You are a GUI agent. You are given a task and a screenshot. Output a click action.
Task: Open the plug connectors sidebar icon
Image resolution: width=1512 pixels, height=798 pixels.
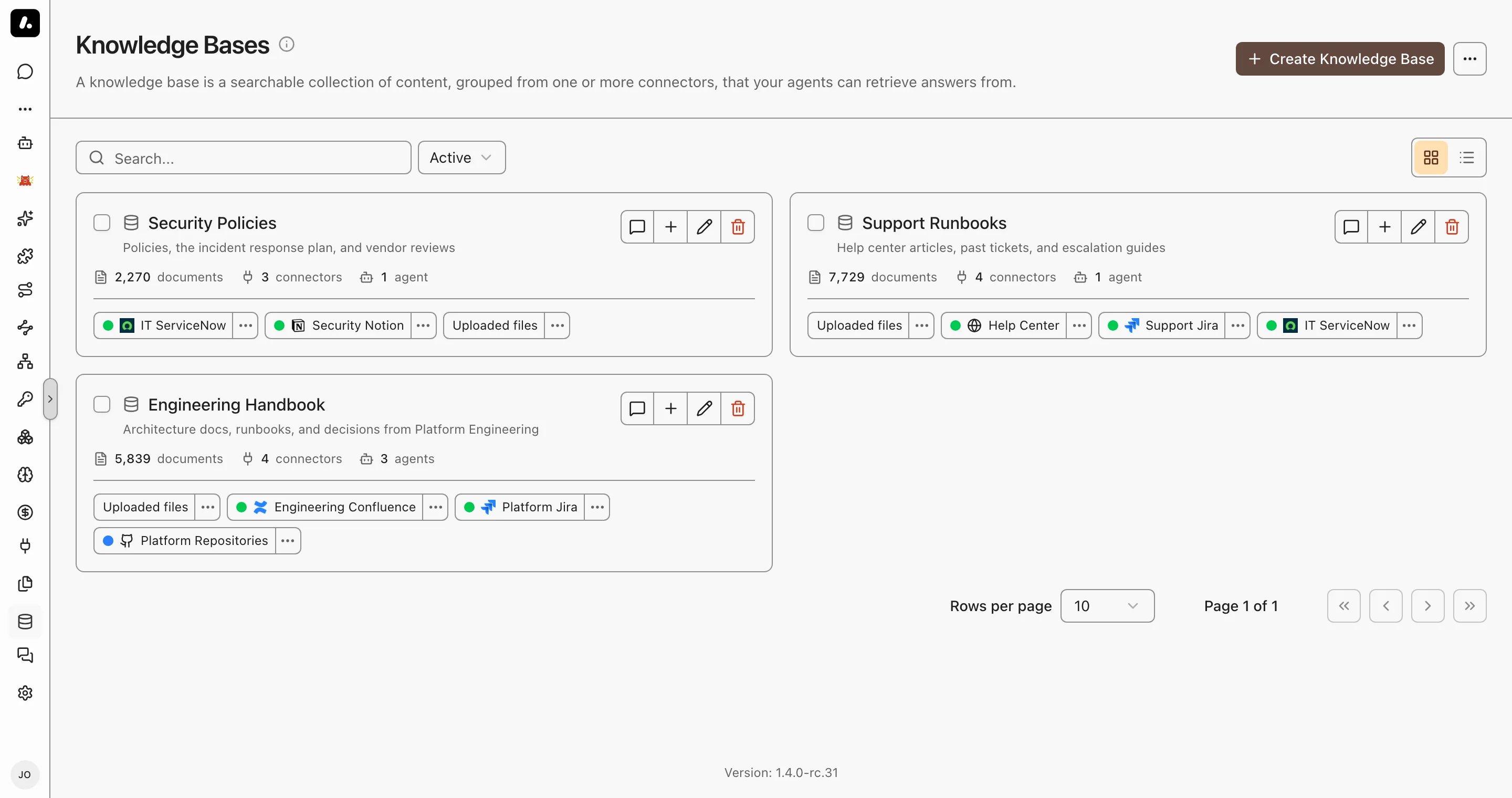[25, 547]
